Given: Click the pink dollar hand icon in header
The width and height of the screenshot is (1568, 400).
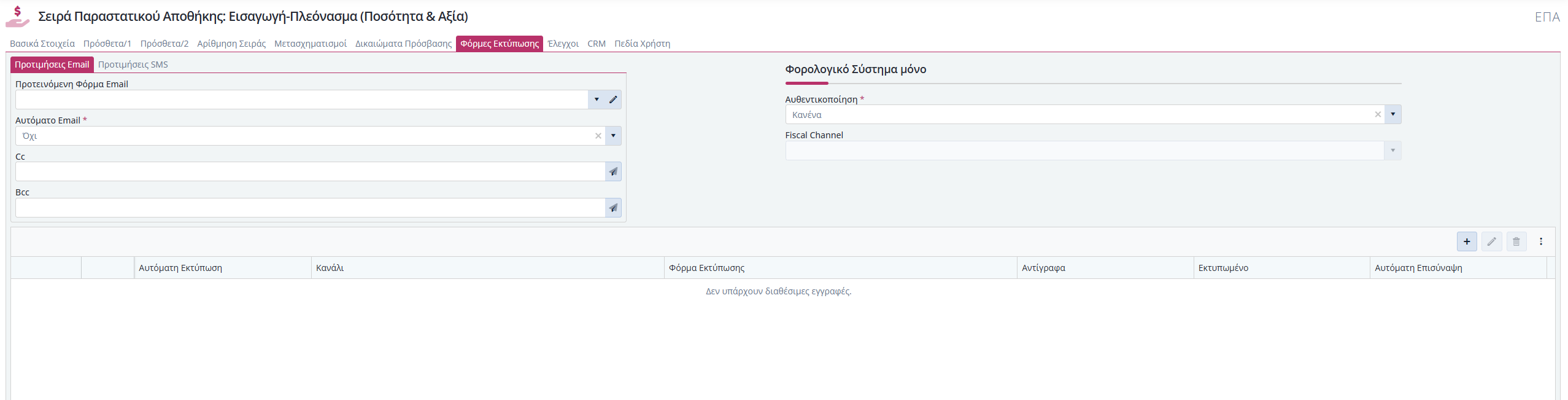Looking at the screenshot, I should (x=18, y=17).
